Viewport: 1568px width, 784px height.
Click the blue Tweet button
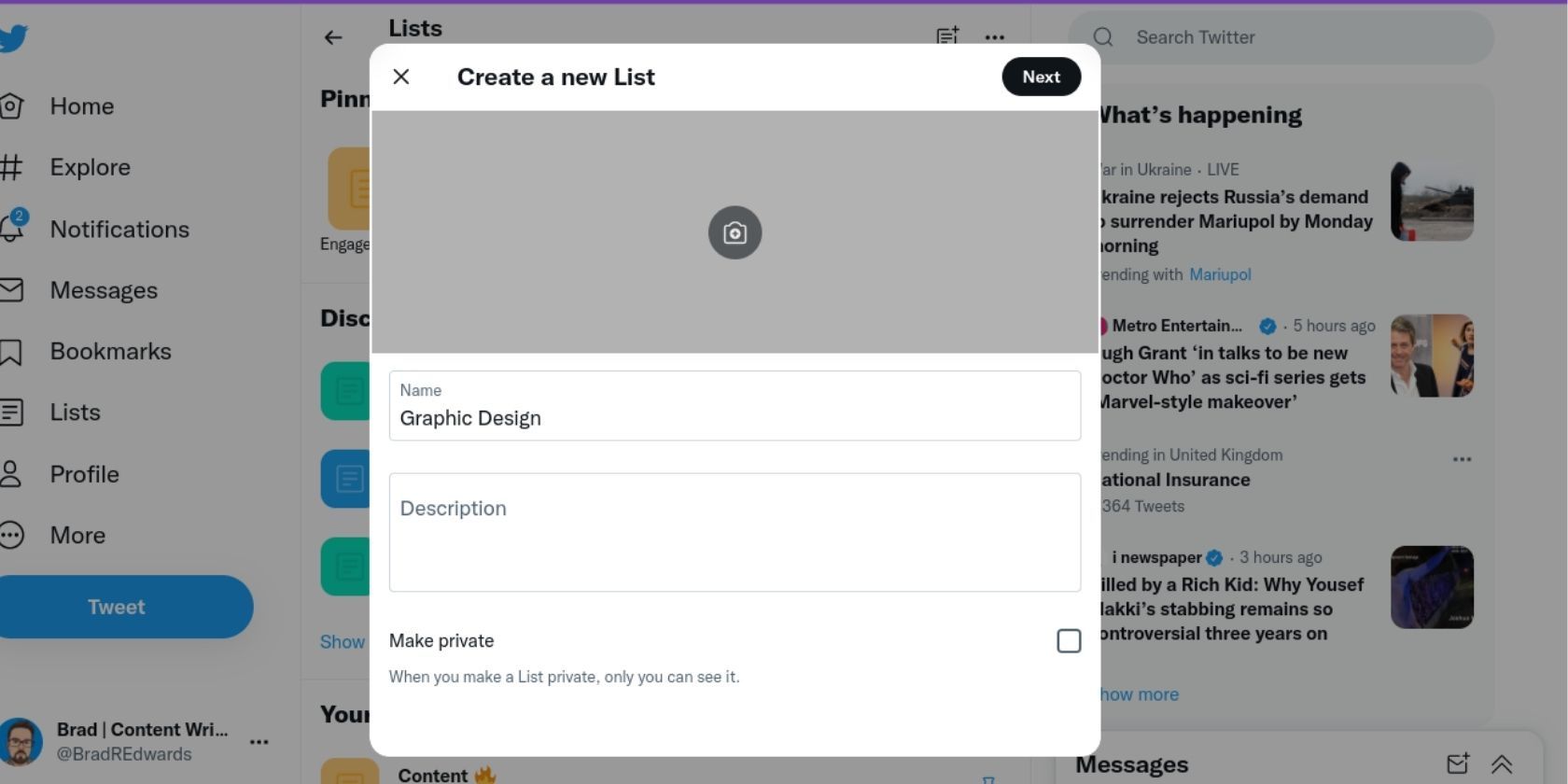(x=117, y=607)
